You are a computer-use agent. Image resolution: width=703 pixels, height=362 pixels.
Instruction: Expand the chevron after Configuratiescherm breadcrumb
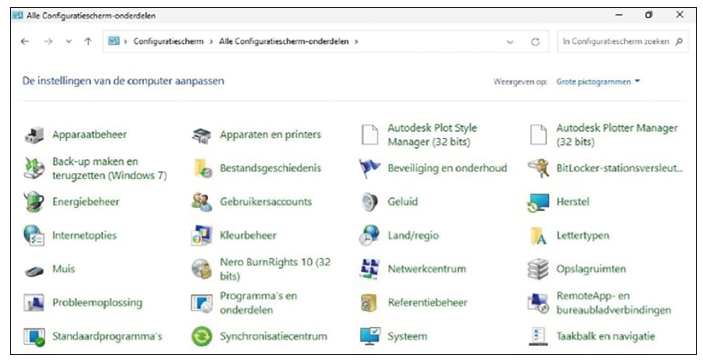(x=211, y=41)
